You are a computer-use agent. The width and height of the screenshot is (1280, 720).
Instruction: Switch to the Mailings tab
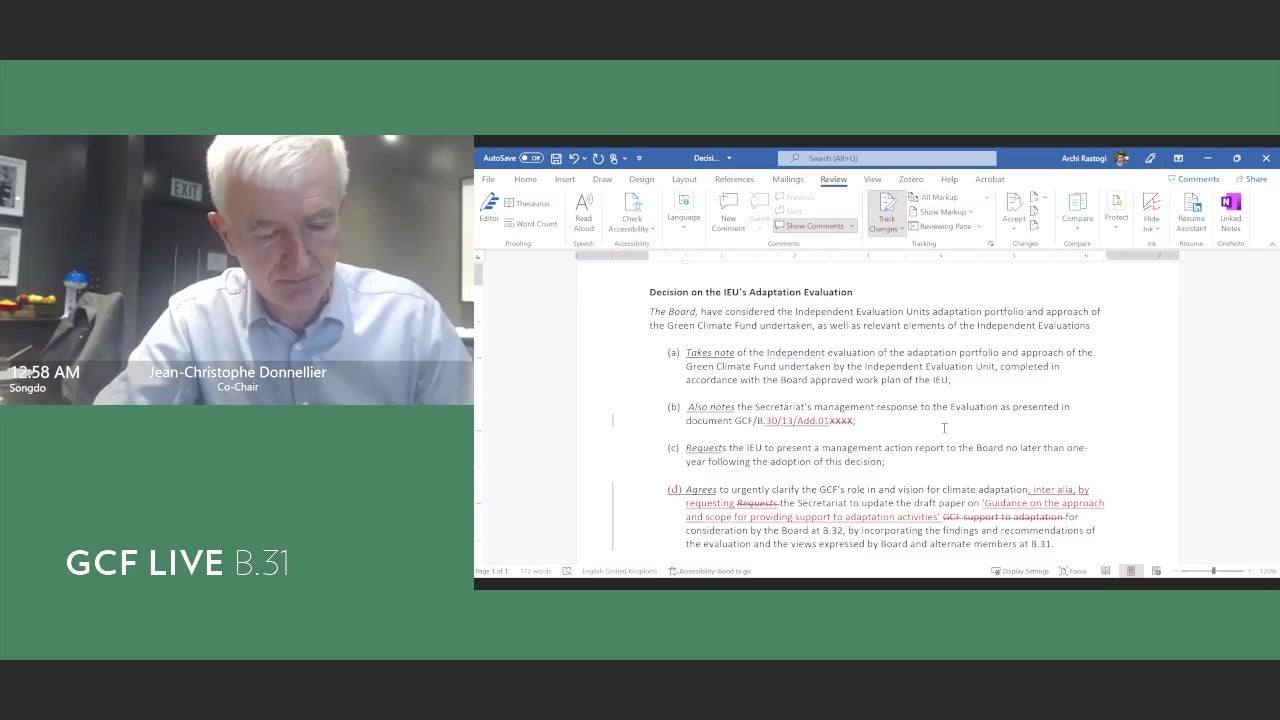[x=788, y=180]
